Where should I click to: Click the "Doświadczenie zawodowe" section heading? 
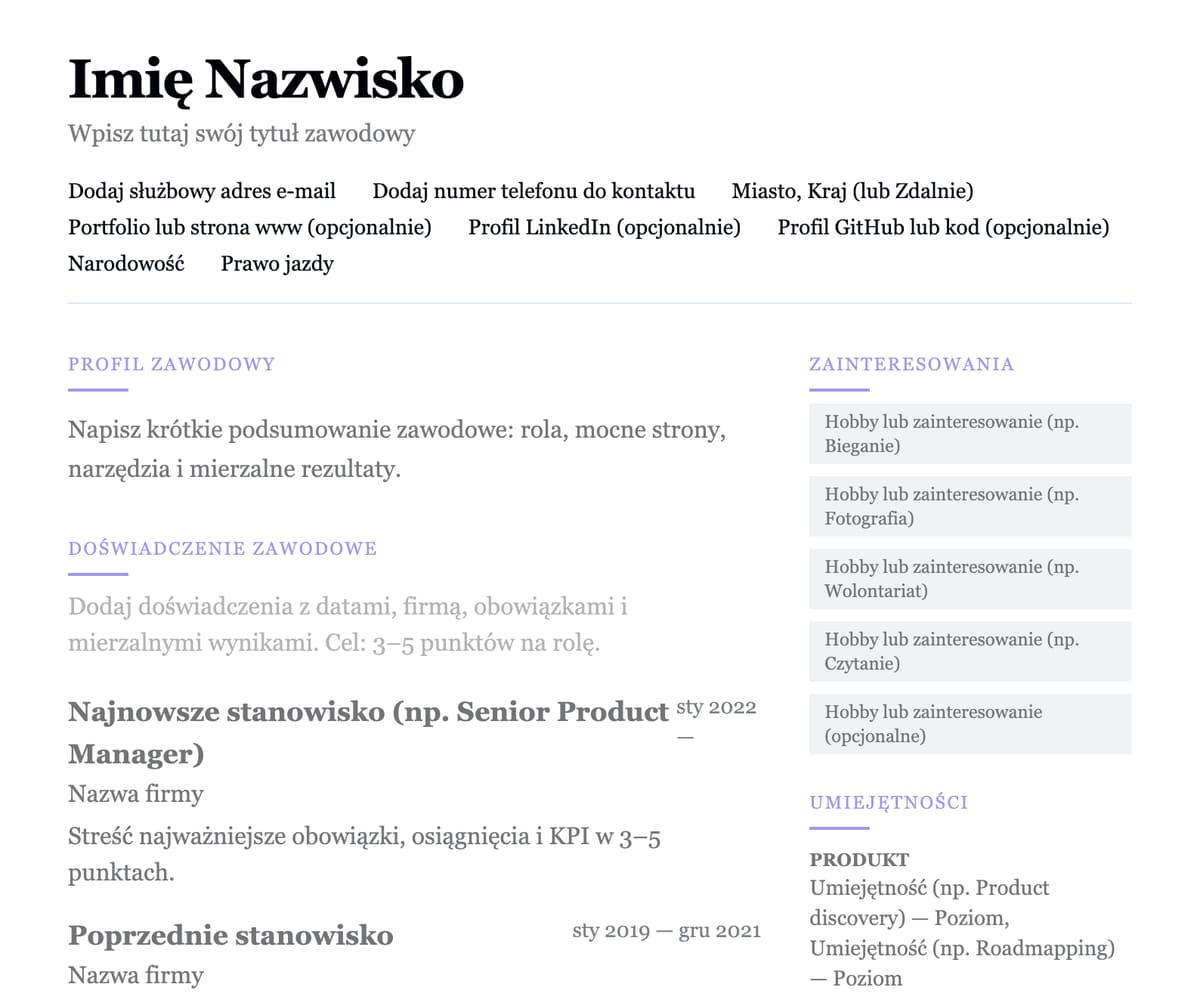tap(222, 548)
